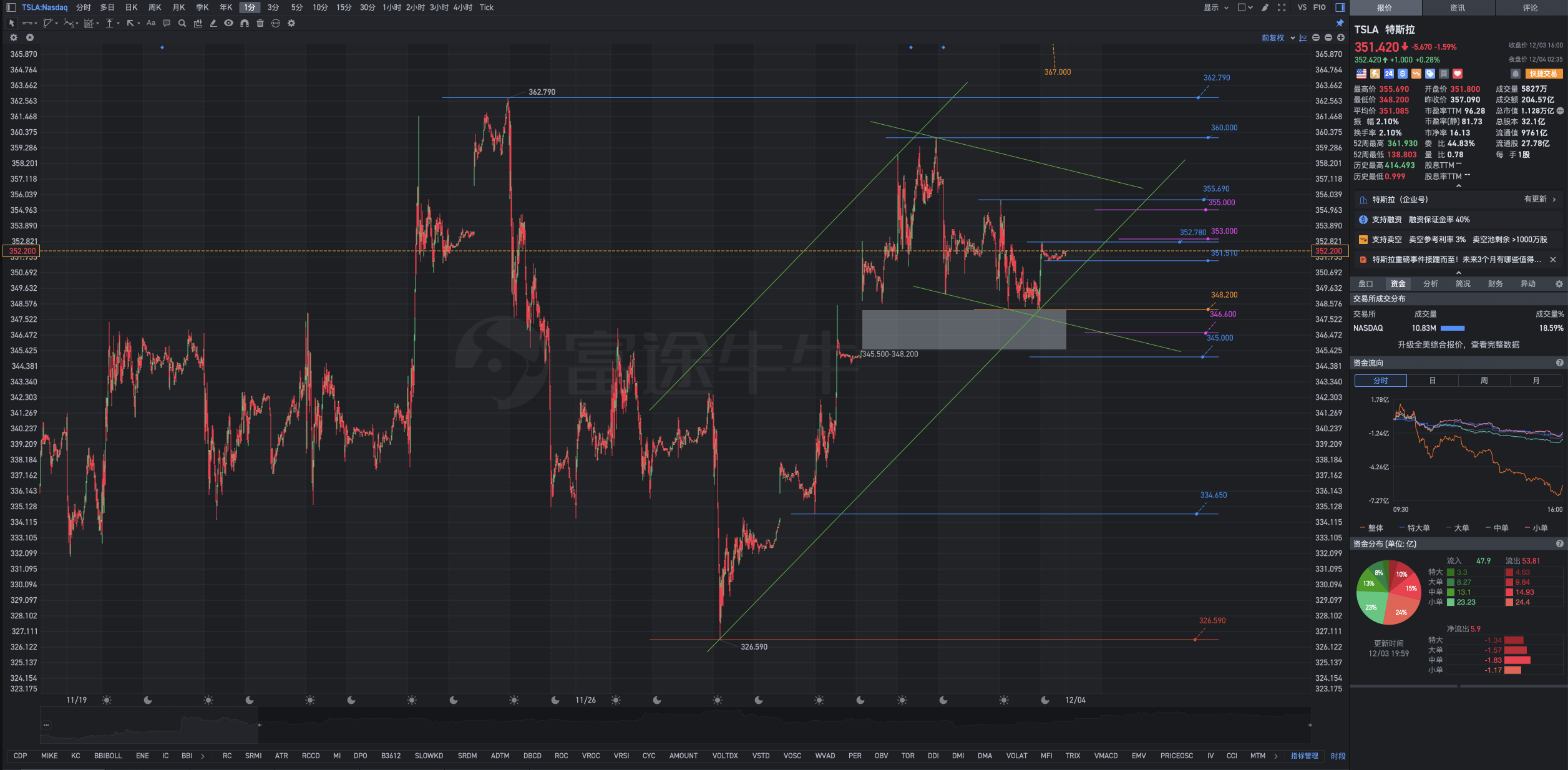This screenshot has height=770, width=1568.
Task: Select the 月 capital flow period
Action: pyautogui.click(x=1536, y=380)
